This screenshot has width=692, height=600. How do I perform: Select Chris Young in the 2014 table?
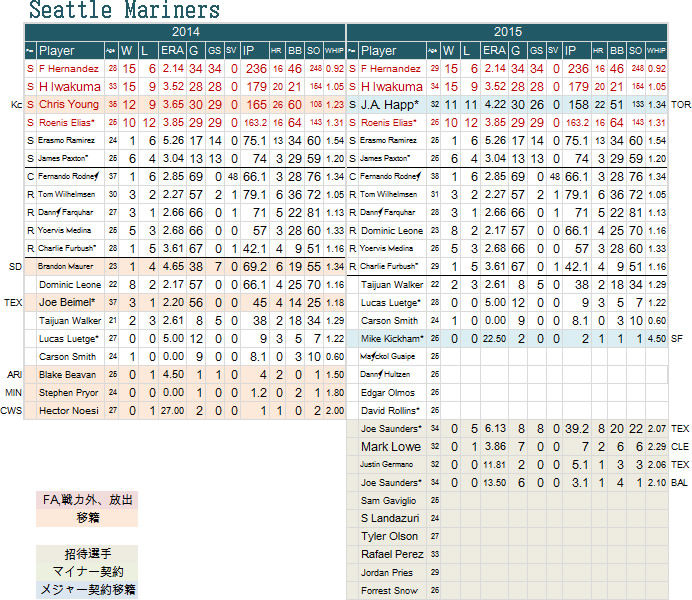click(69, 105)
